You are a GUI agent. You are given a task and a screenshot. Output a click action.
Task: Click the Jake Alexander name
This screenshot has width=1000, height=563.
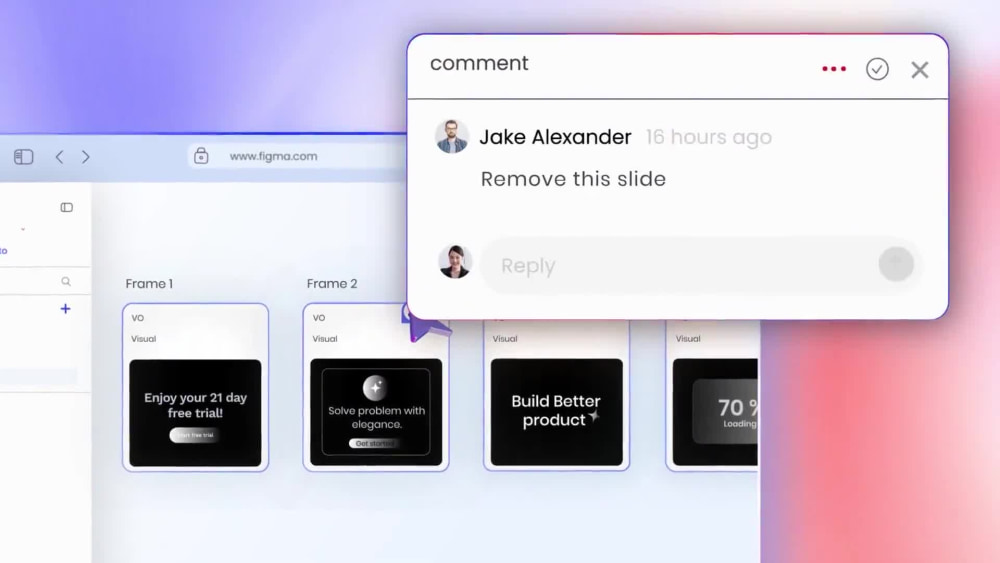[555, 137]
